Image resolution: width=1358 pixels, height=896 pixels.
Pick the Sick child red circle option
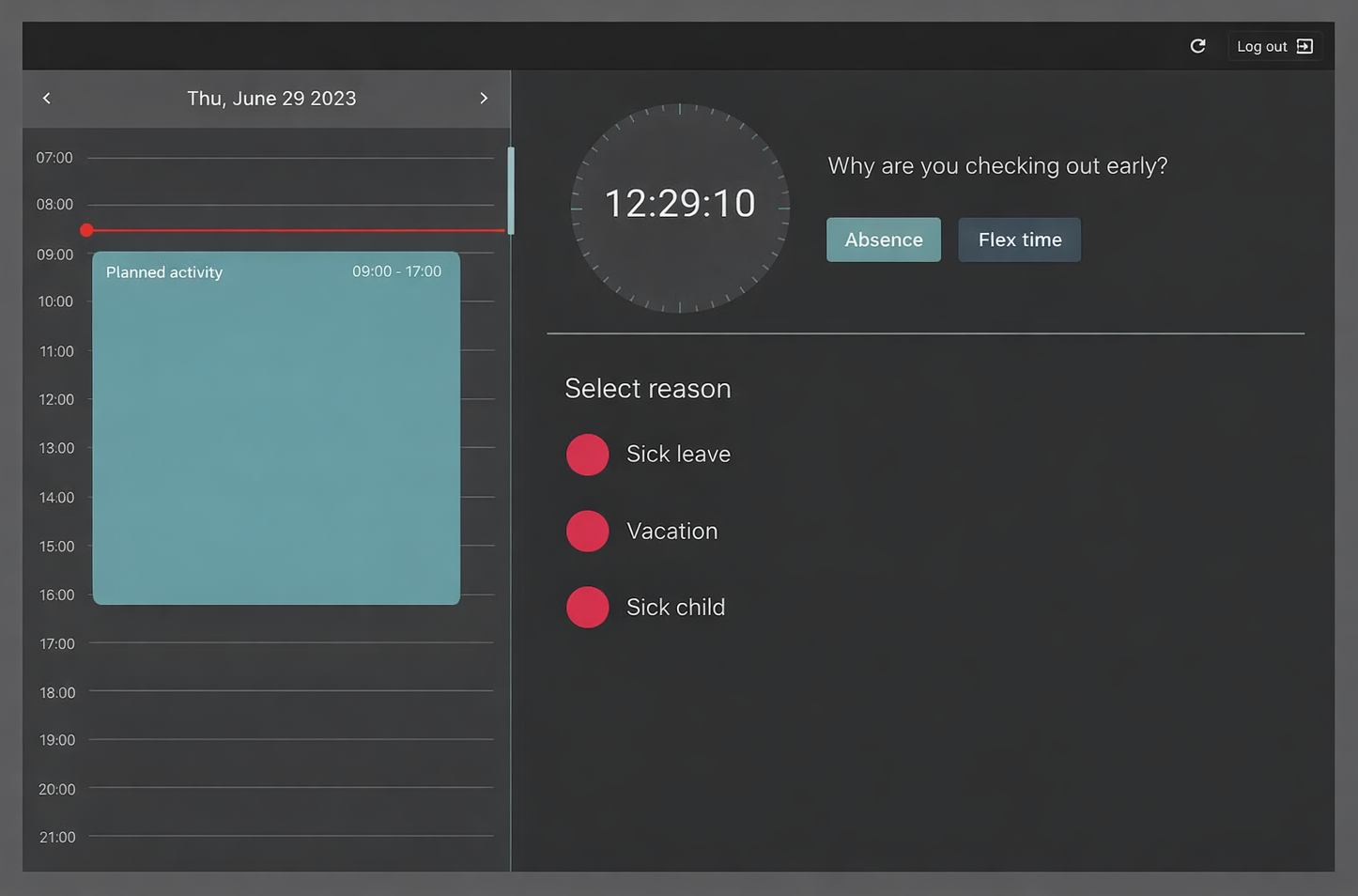pos(588,608)
